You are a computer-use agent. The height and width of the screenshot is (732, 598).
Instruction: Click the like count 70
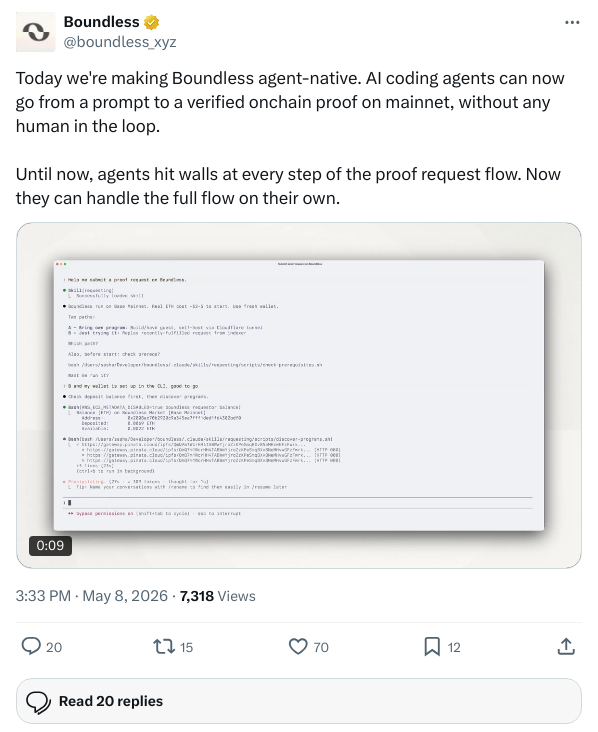click(x=321, y=647)
